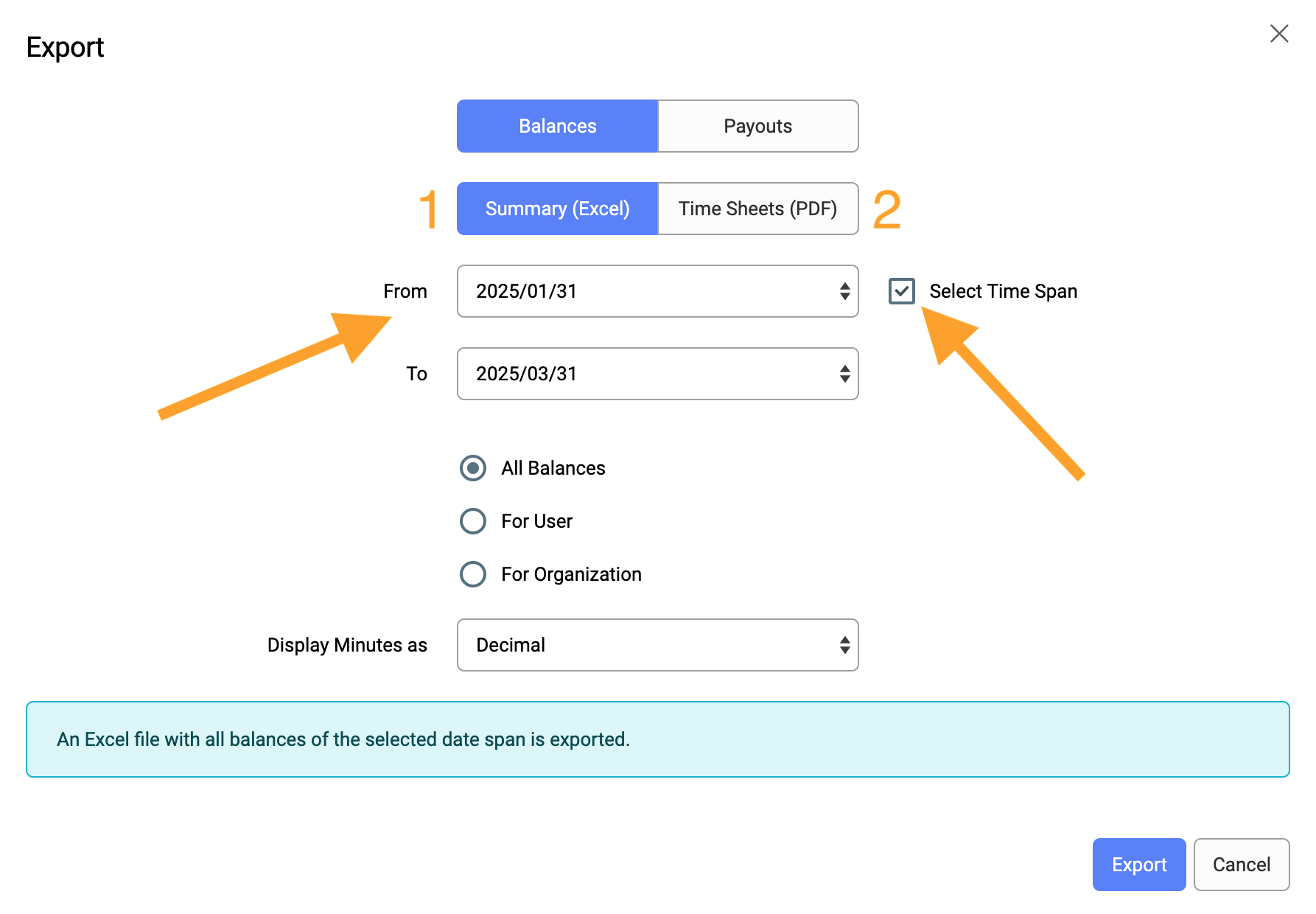1316x914 pixels.
Task: Select Time Sheets (PDF) export format
Action: (x=758, y=209)
